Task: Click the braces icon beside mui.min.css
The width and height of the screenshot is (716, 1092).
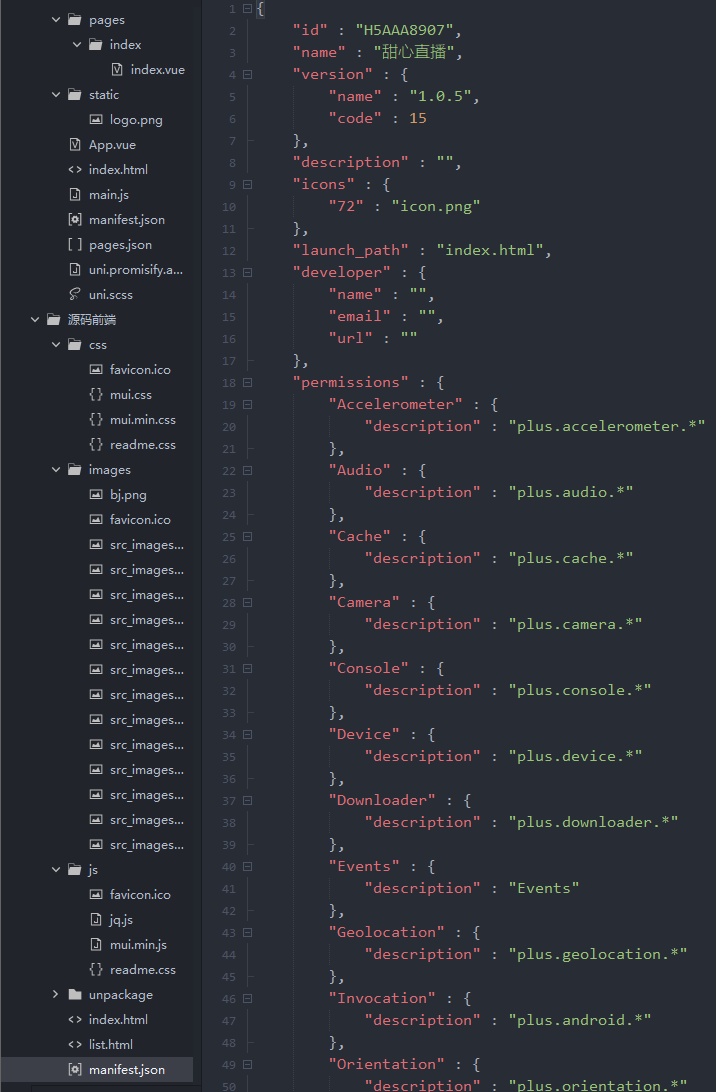Action: pos(96,420)
